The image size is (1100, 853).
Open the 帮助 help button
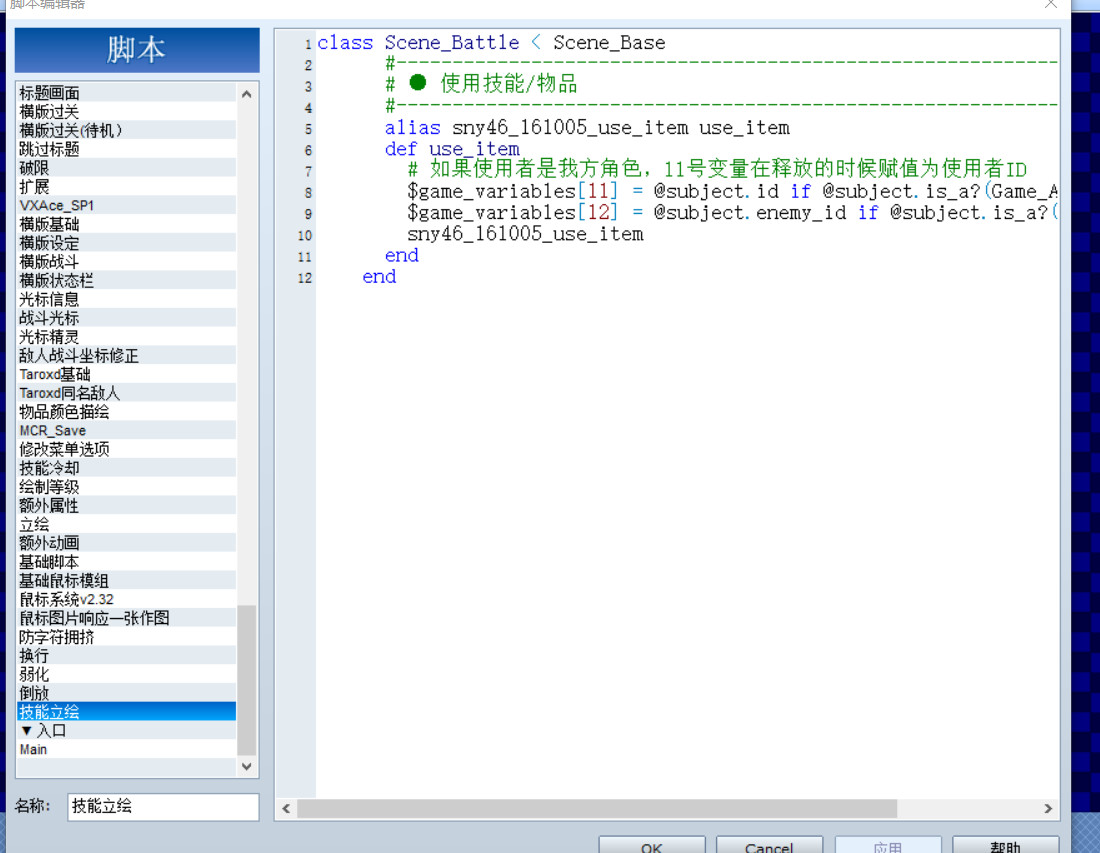click(x=1005, y=845)
